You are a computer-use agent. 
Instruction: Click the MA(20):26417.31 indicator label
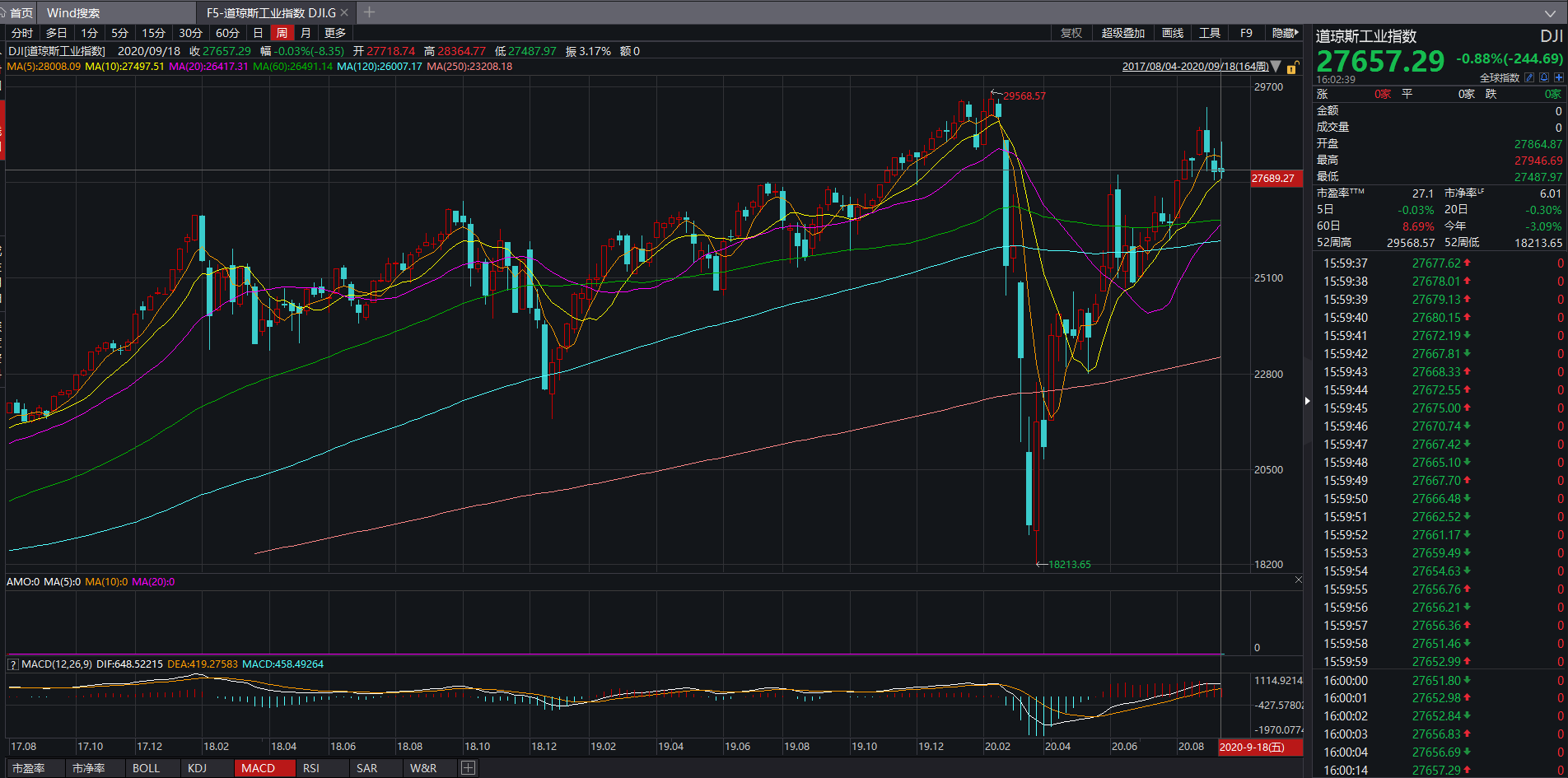tap(208, 67)
